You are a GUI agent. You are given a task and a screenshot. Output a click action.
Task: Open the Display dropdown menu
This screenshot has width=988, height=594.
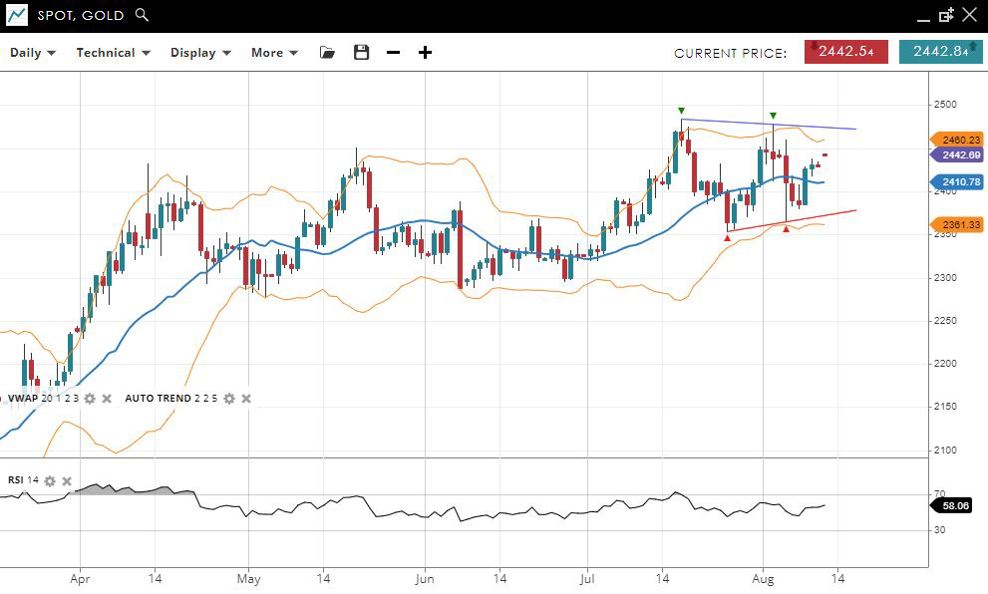(200, 53)
